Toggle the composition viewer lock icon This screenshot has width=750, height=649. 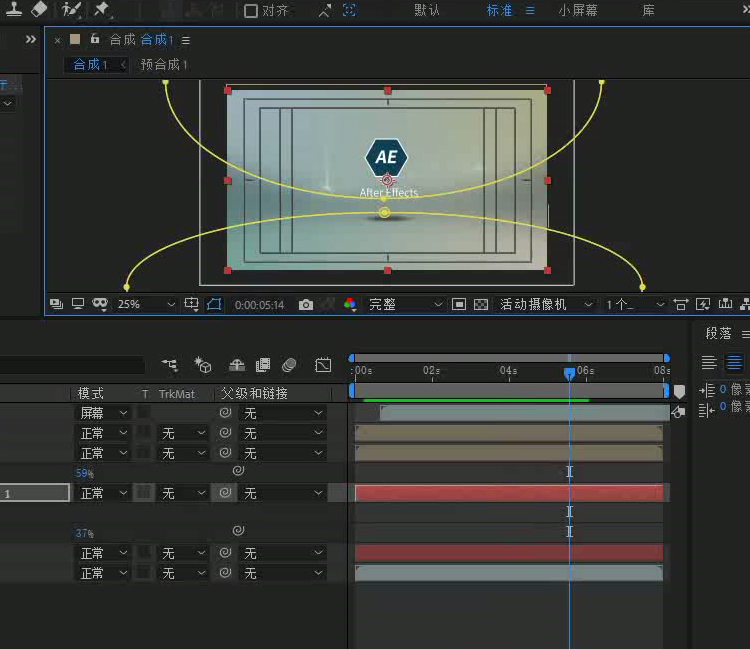pos(95,39)
